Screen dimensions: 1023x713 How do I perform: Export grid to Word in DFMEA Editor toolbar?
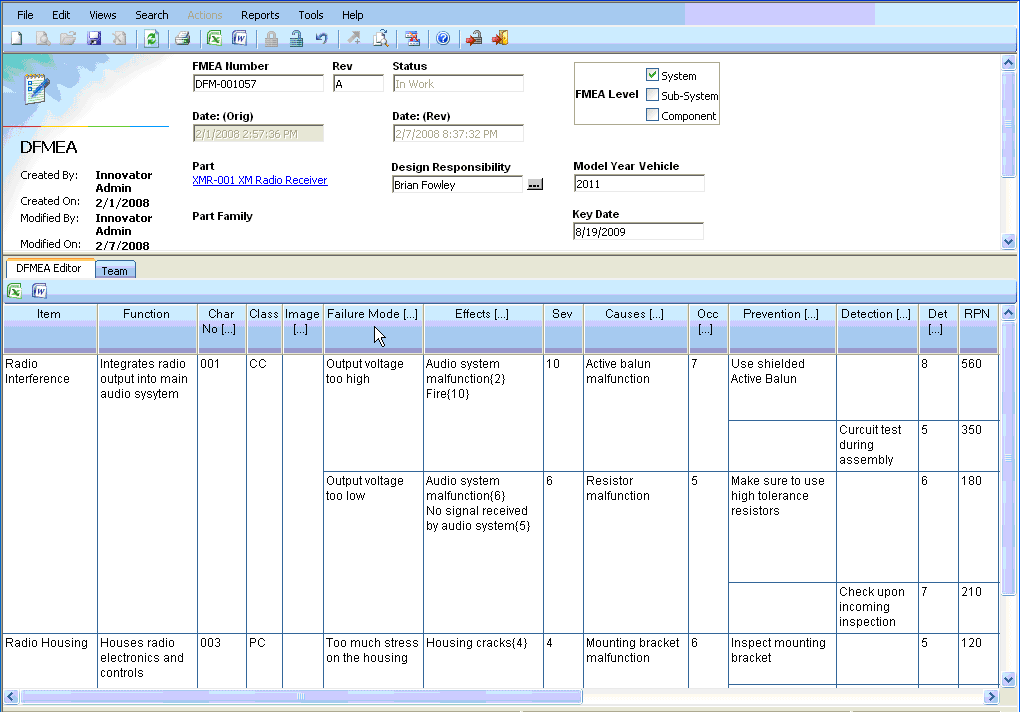39,291
